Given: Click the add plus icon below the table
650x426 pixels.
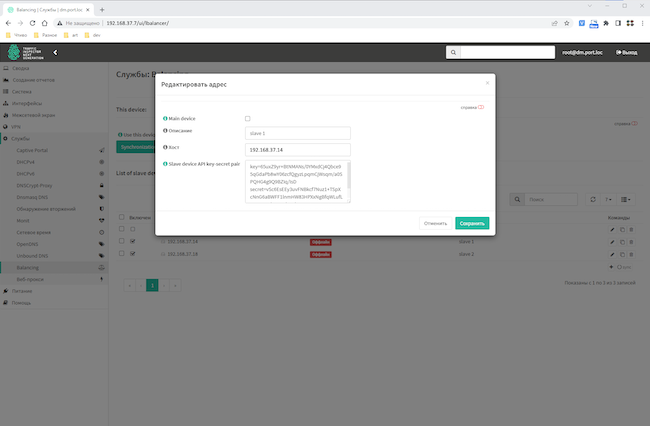Looking at the screenshot, I should click(x=611, y=267).
